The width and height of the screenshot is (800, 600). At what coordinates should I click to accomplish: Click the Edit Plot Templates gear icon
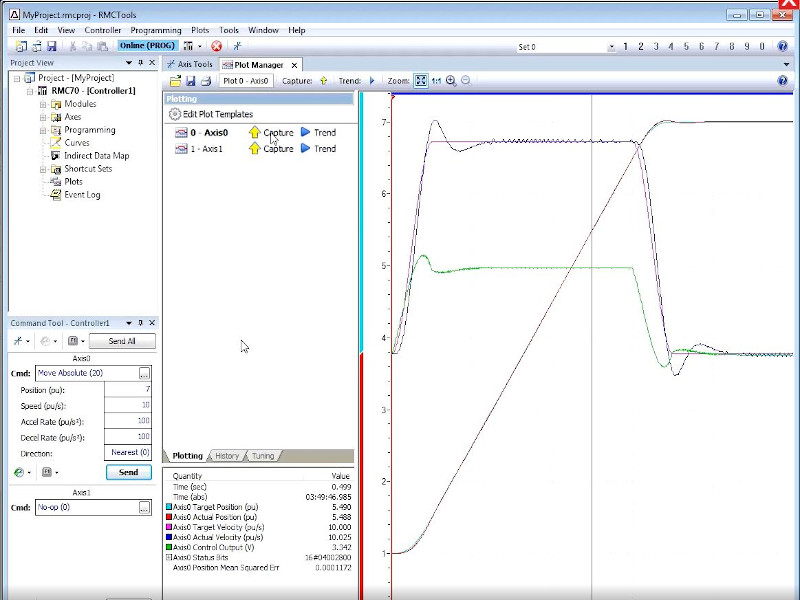[175, 115]
